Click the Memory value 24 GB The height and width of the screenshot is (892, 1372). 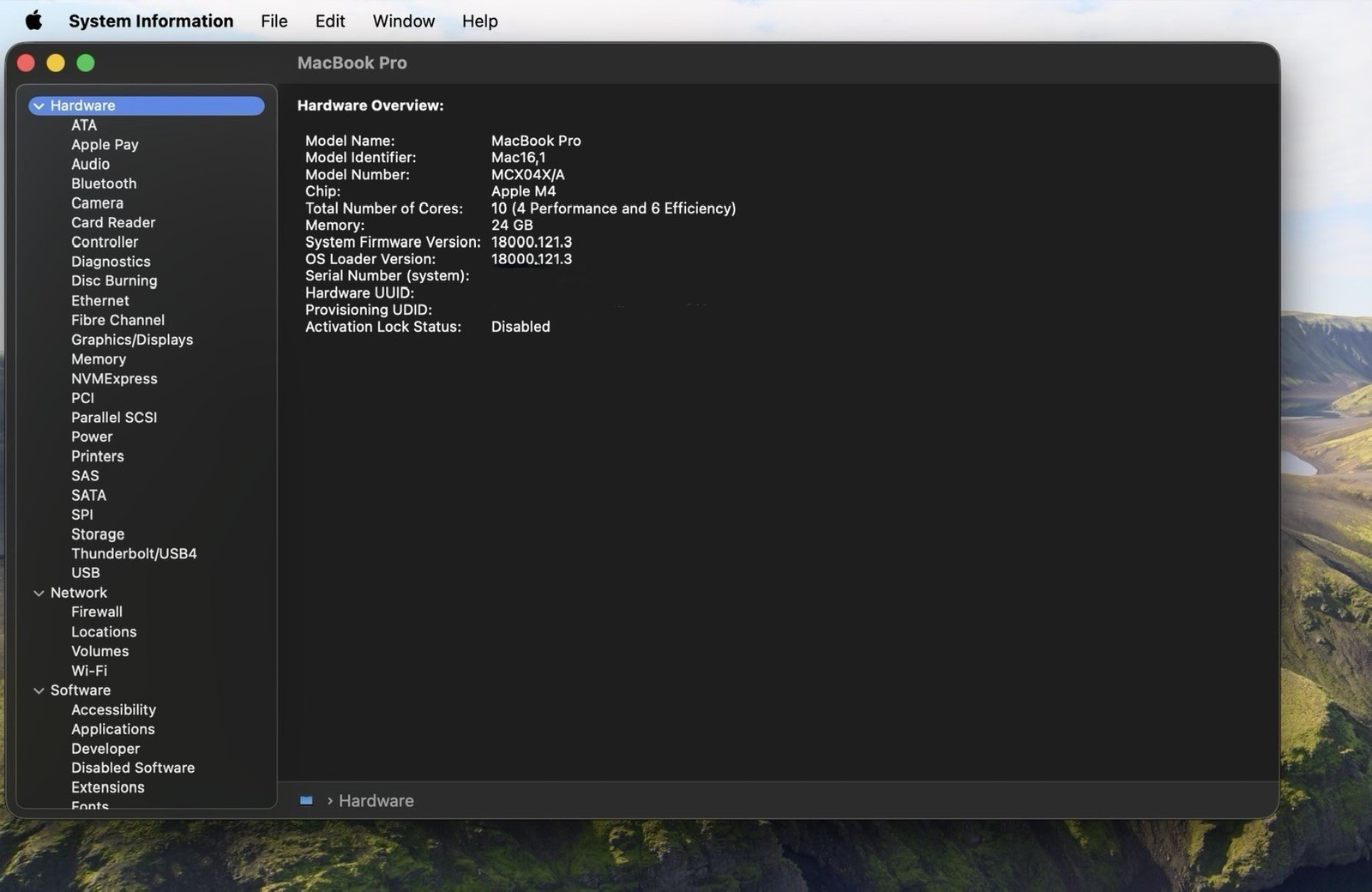(x=512, y=226)
